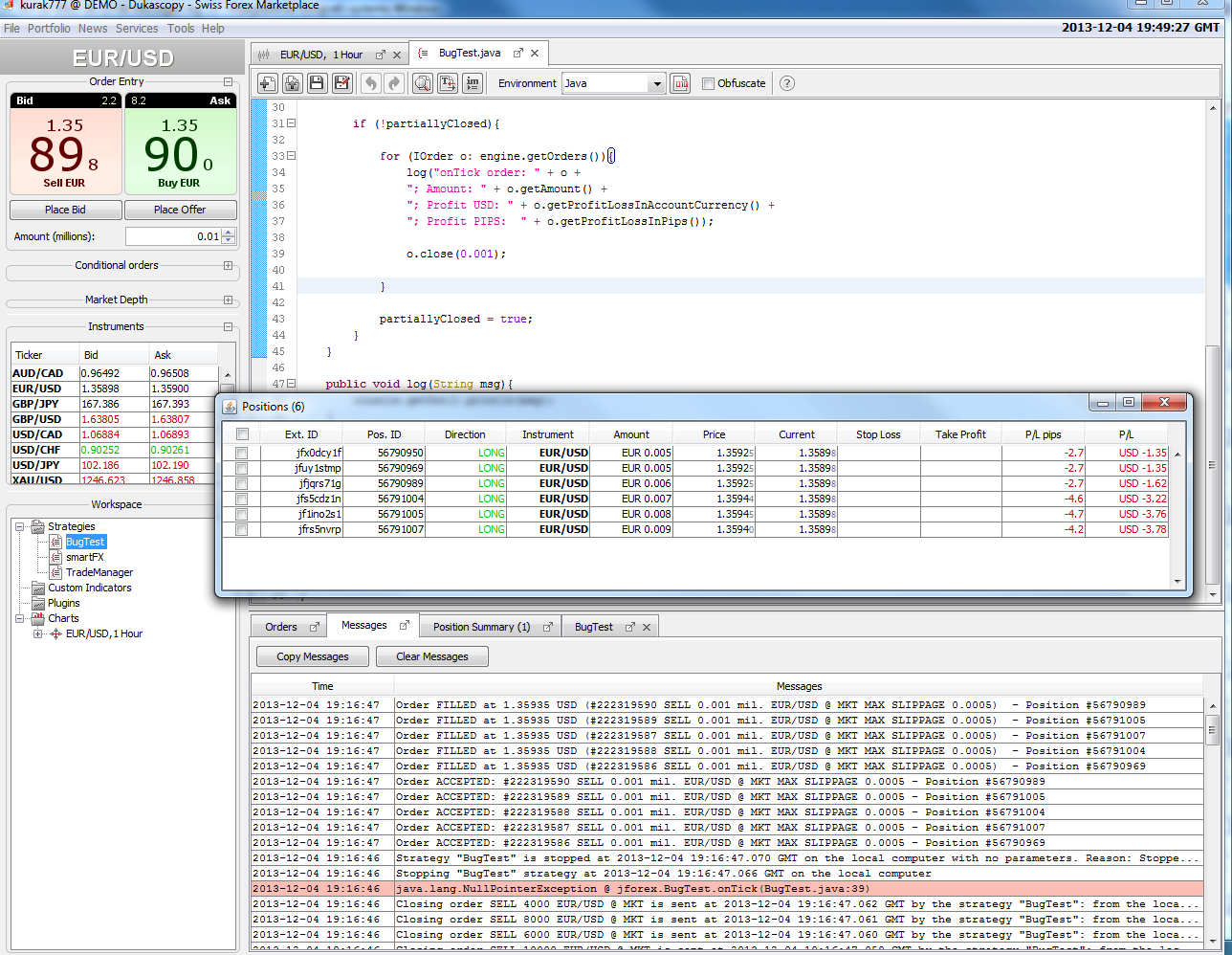Check the position jfs5cdz1n row checkbox
Screen dimensions: 1232x955
242,499
